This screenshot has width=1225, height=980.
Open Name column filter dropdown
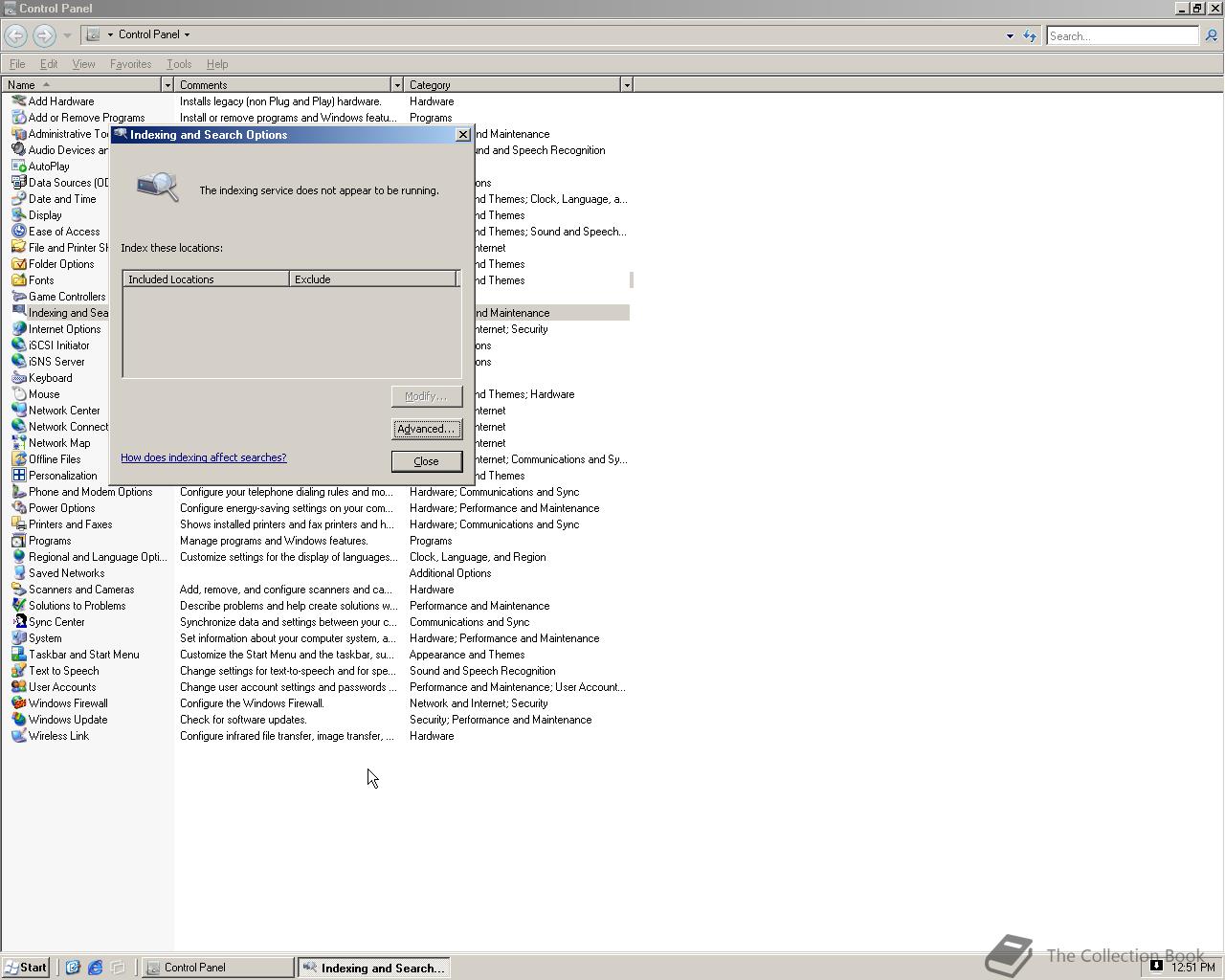pyautogui.click(x=167, y=85)
